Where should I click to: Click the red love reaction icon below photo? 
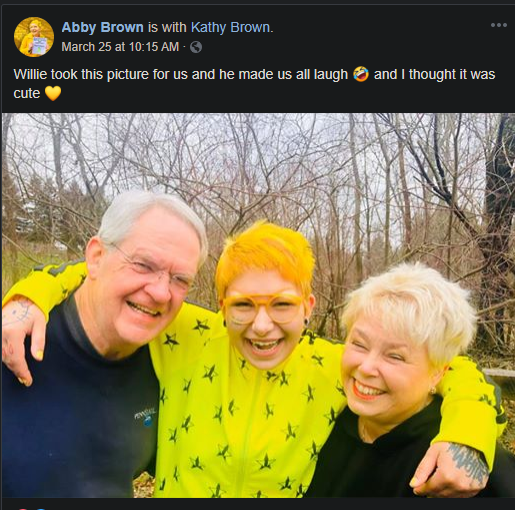pyautogui.click(x=23, y=509)
